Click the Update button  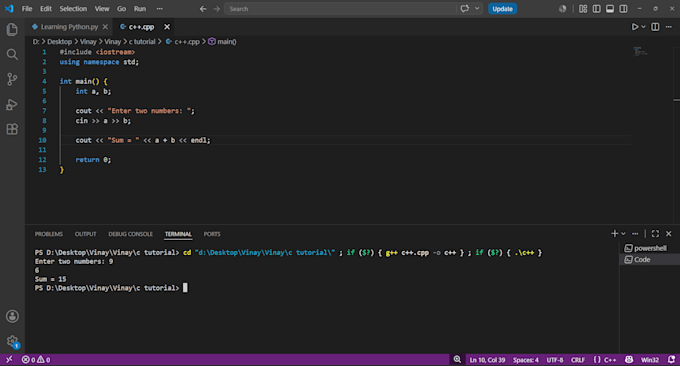[502, 9]
